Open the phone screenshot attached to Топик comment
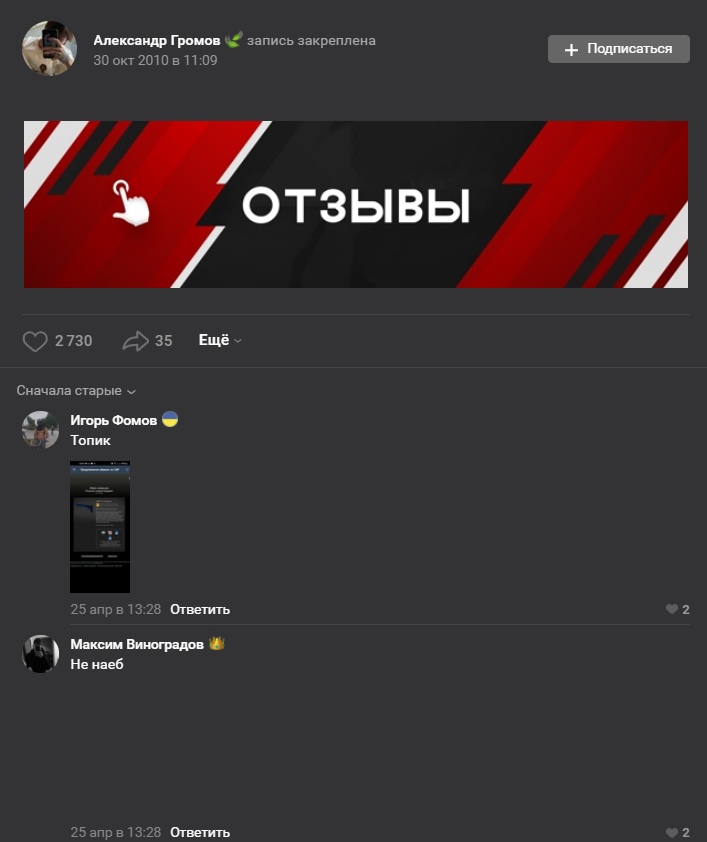The image size is (707, 842). tap(100, 527)
